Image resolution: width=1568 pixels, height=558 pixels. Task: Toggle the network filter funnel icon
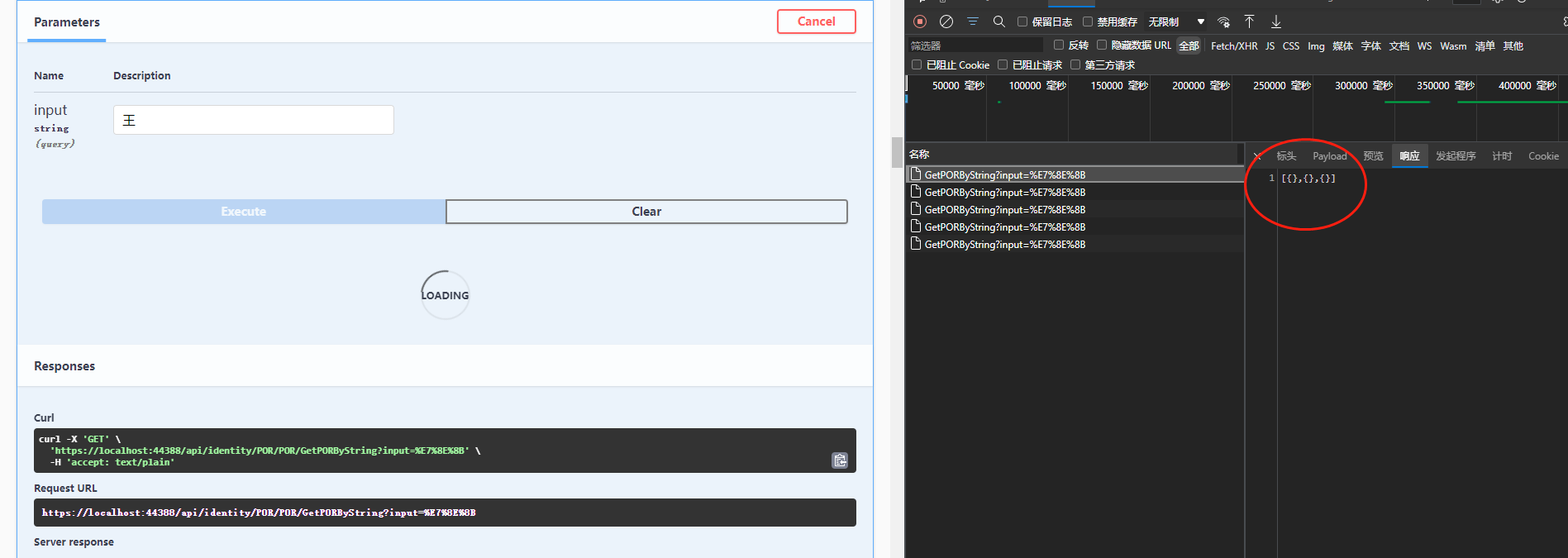[973, 21]
